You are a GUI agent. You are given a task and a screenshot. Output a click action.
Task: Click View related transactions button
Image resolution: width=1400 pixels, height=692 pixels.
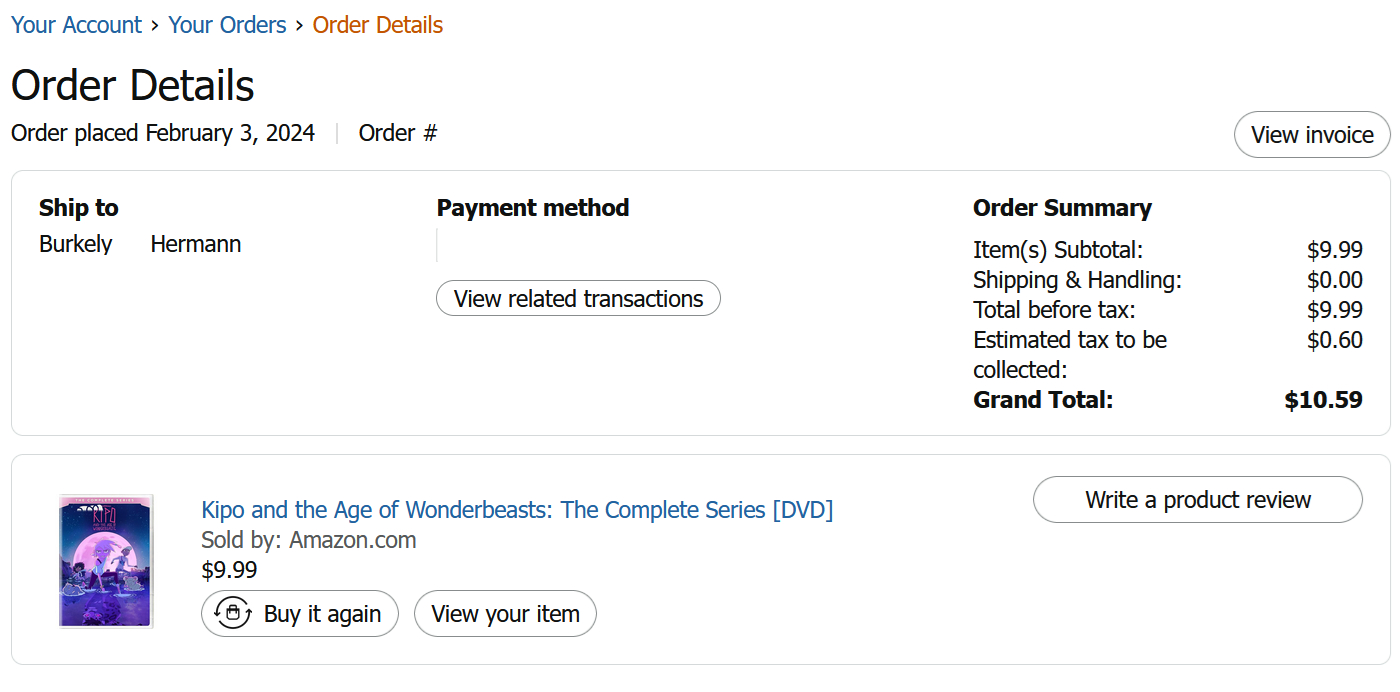tap(578, 299)
